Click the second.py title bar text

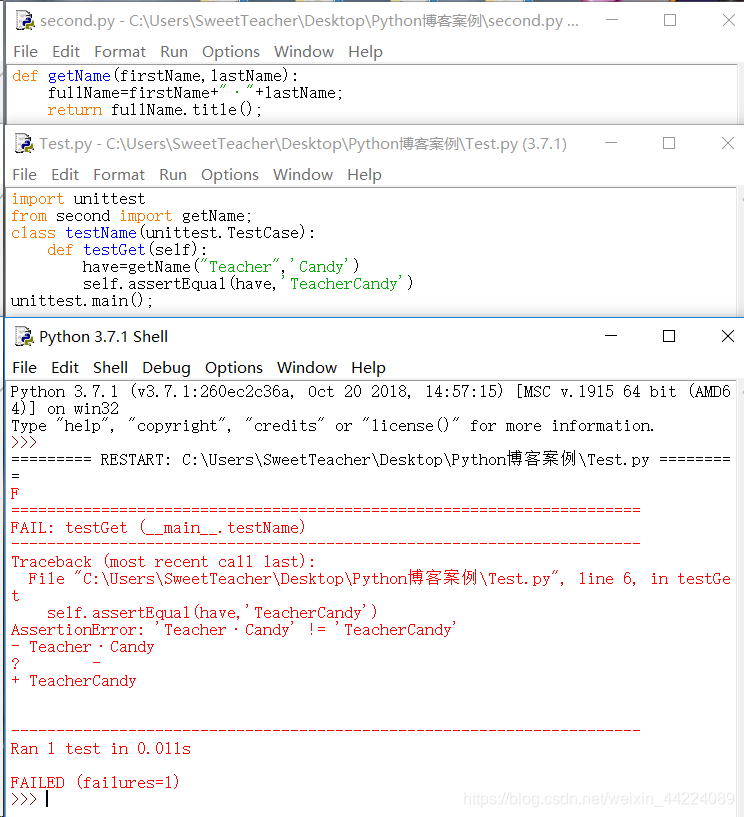point(309,21)
